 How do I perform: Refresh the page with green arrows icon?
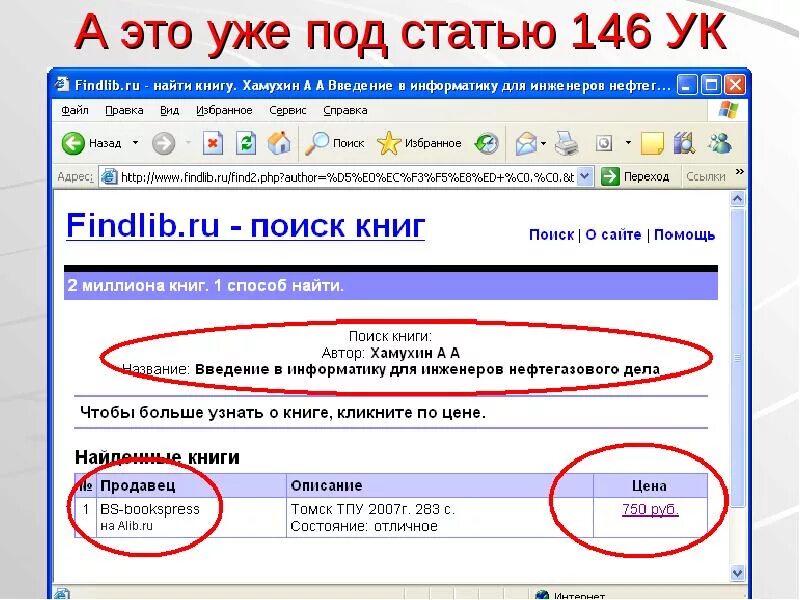(246, 143)
